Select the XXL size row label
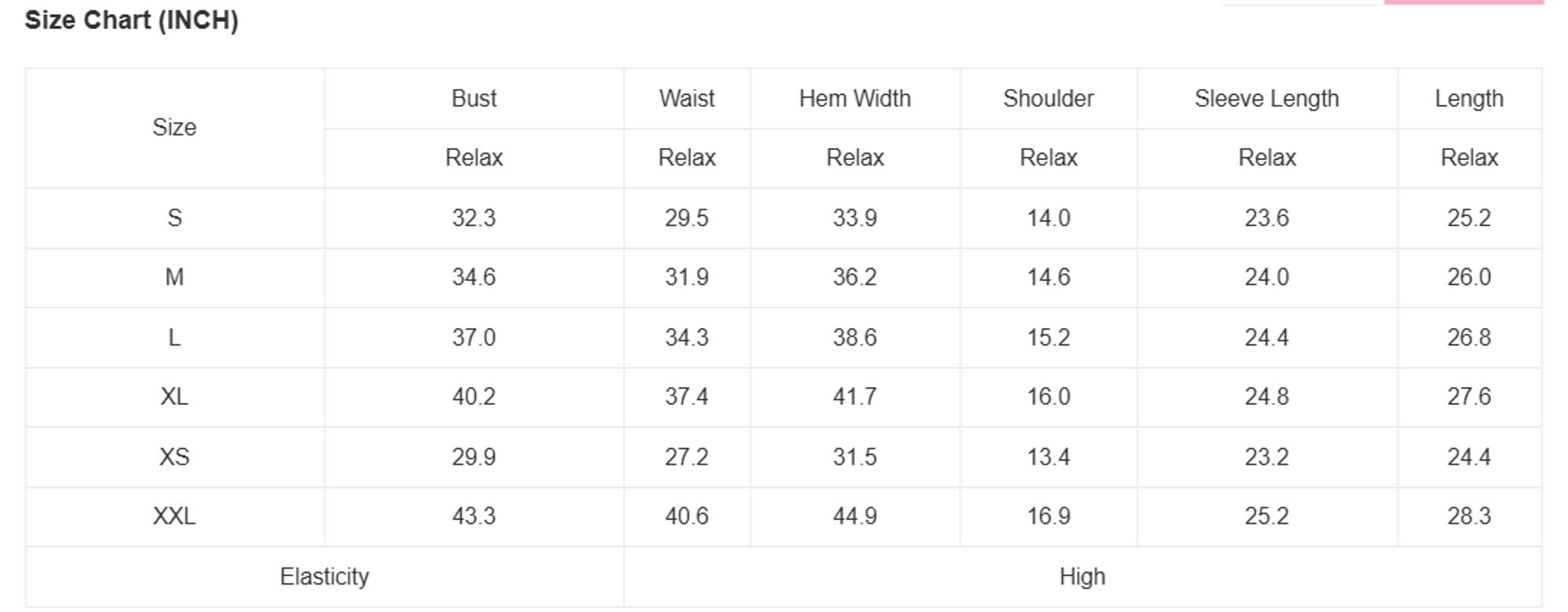 (x=174, y=516)
